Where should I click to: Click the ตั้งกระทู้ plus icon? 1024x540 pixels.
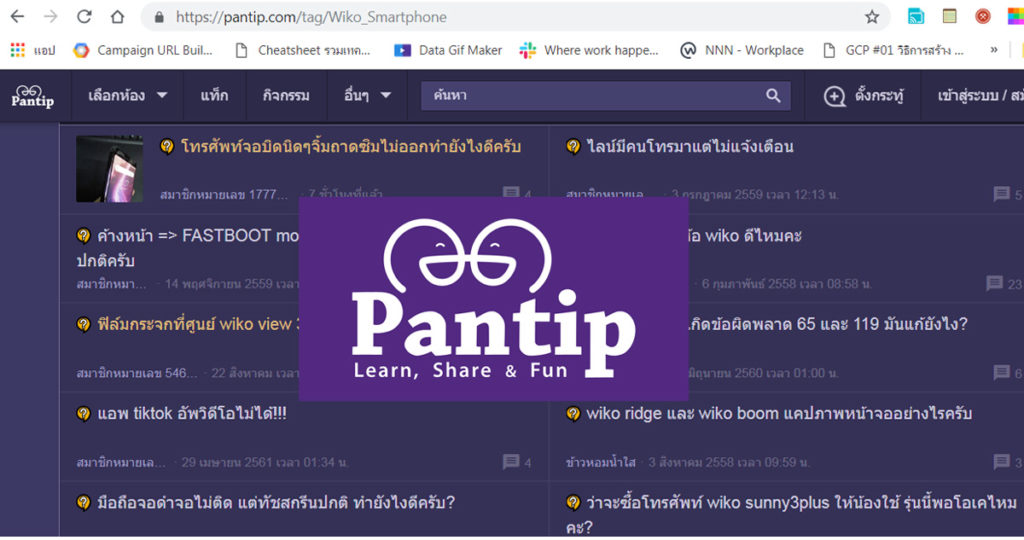[835, 96]
